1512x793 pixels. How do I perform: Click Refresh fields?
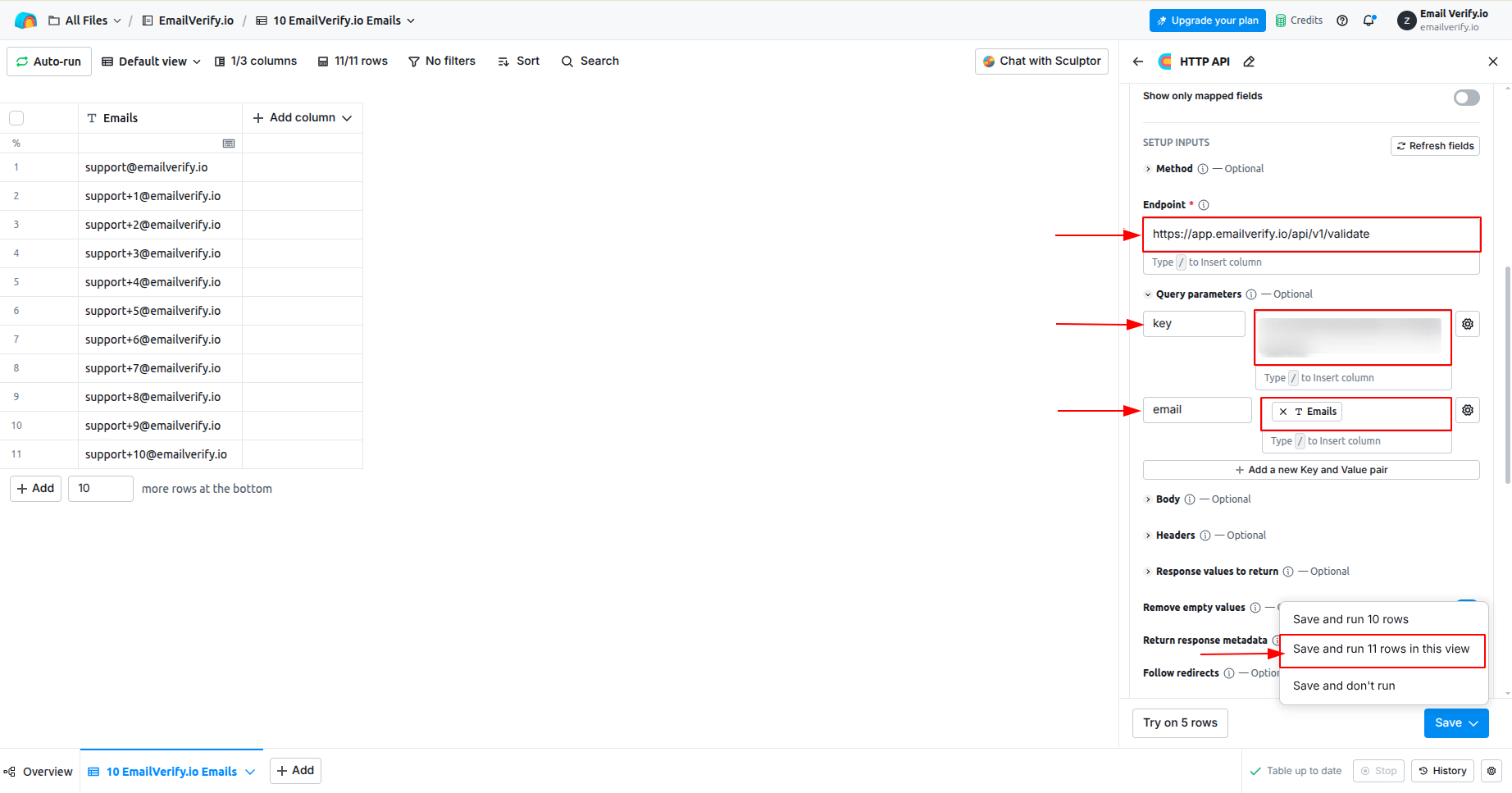coord(1435,146)
